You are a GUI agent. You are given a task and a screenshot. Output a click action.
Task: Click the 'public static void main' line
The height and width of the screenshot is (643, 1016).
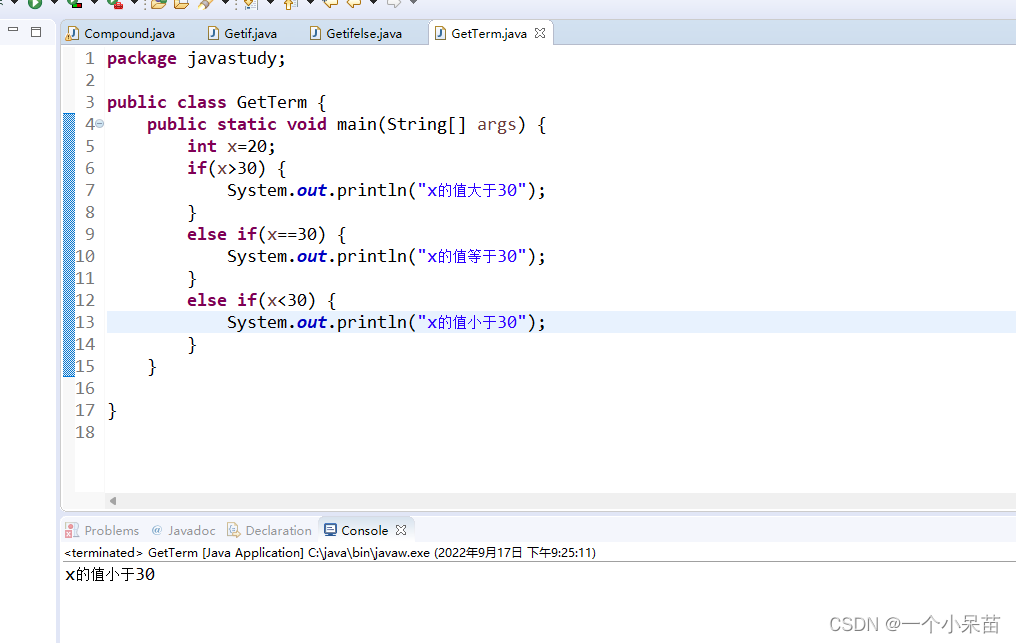tap(347, 124)
